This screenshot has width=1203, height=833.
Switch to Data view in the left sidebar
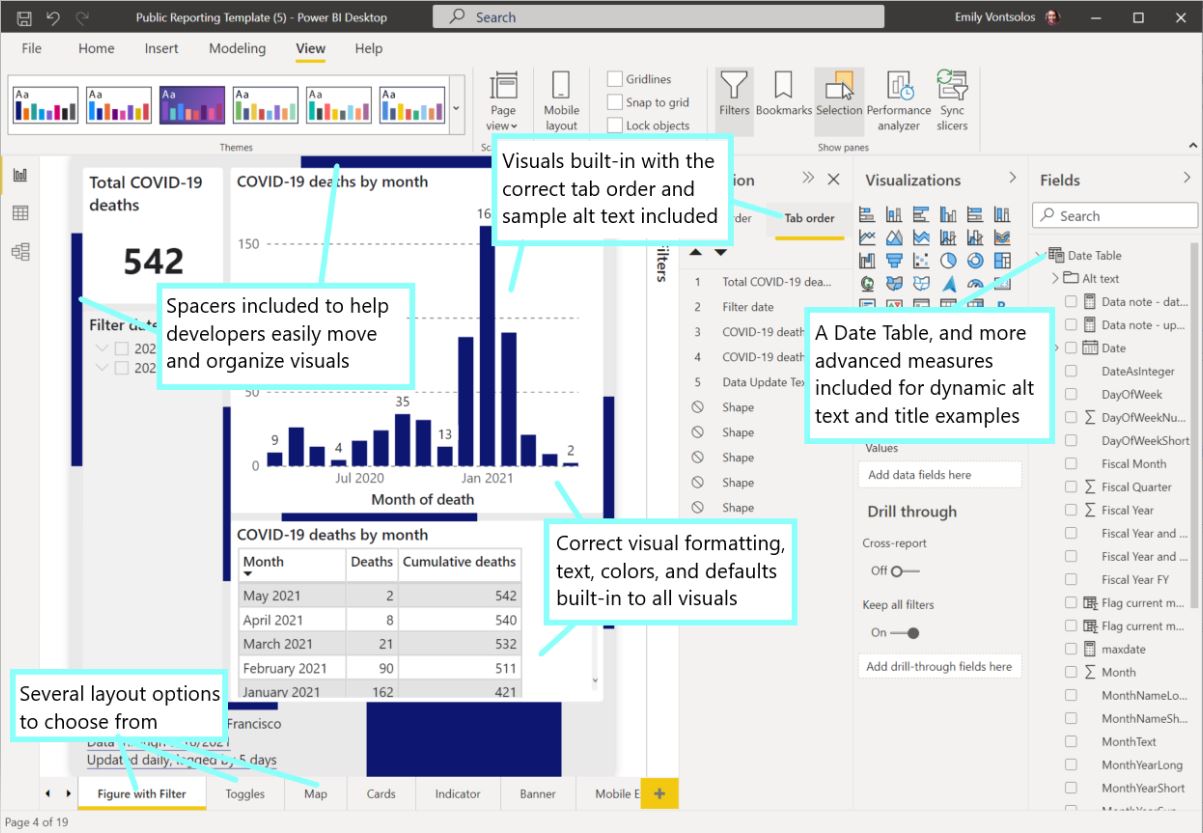click(x=20, y=213)
